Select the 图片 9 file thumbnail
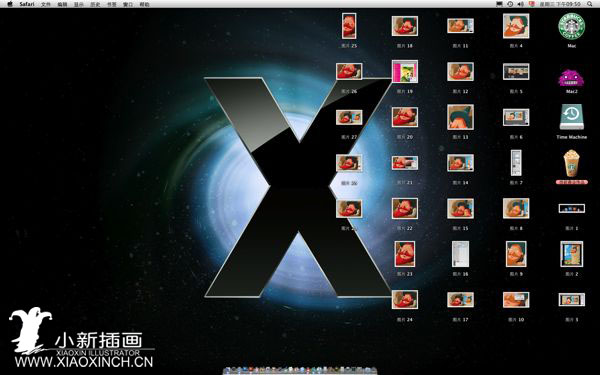 point(516,254)
